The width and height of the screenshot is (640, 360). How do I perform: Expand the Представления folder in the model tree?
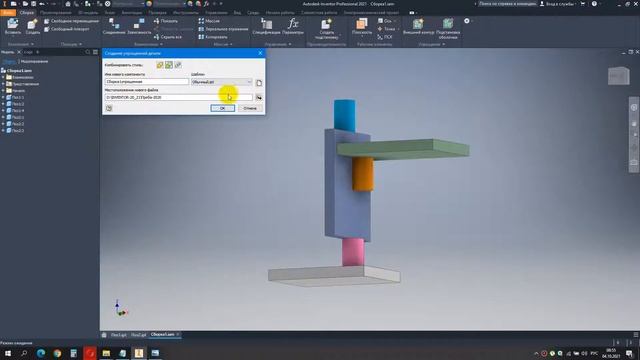[3, 84]
